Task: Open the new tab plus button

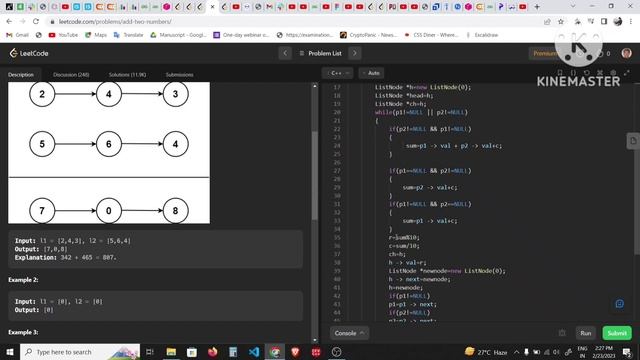Action: coord(537,7)
